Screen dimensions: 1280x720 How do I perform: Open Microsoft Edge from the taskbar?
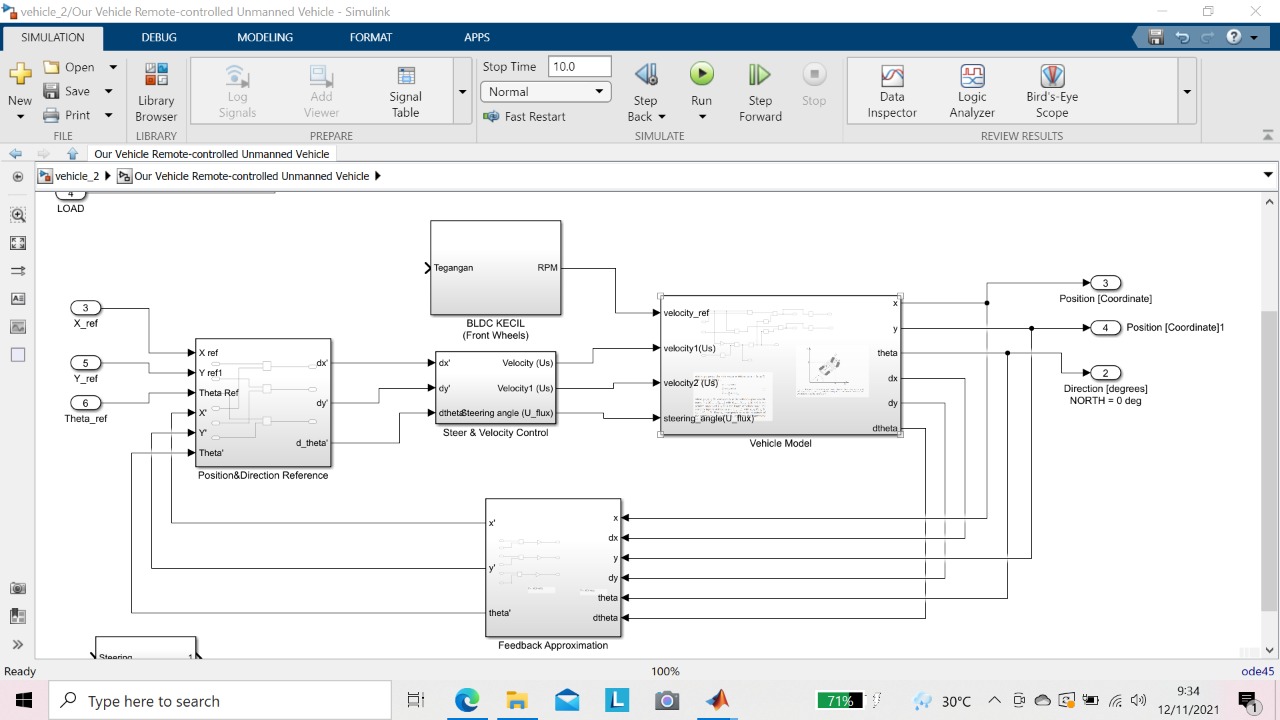pyautogui.click(x=467, y=701)
